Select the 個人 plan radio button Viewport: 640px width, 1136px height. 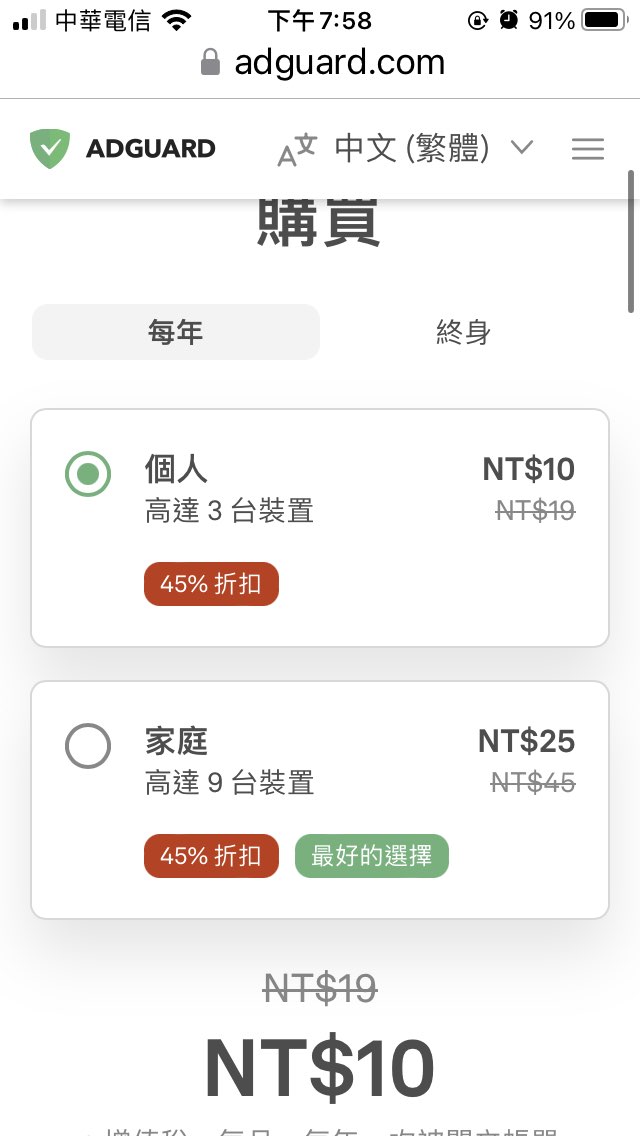88,474
